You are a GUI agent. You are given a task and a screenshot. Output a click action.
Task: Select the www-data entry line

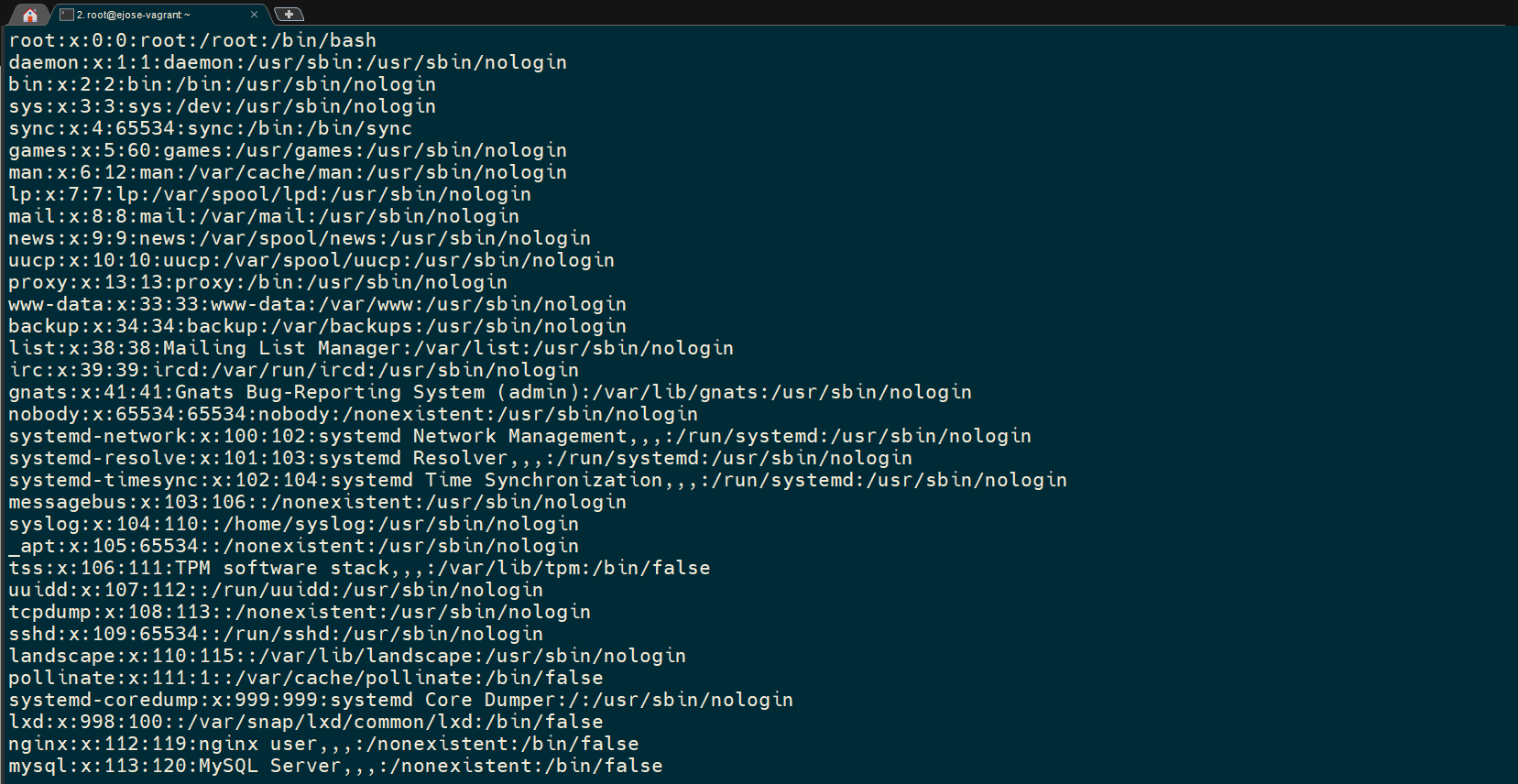click(316, 304)
